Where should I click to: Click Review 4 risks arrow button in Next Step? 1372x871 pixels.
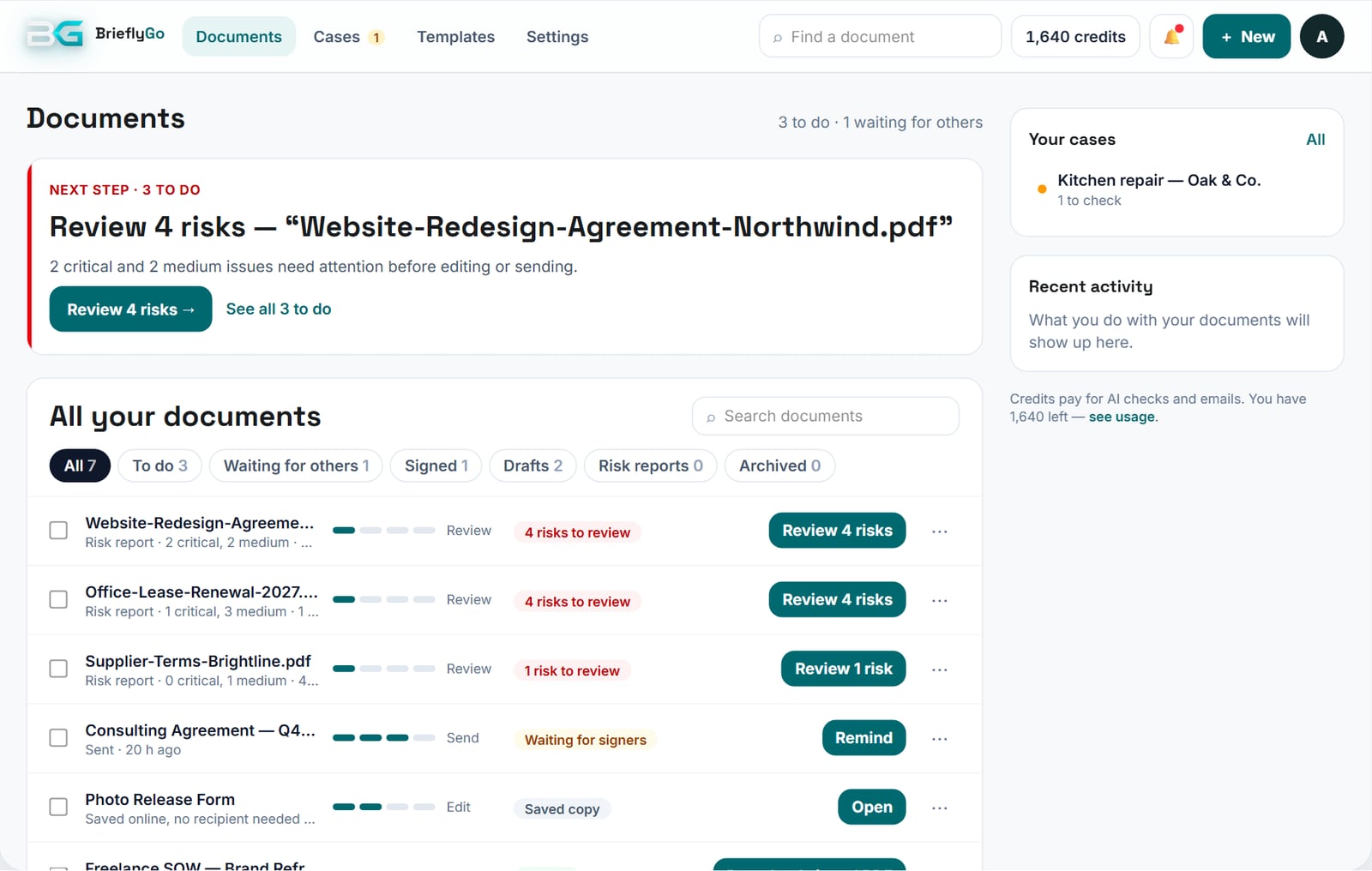click(130, 309)
